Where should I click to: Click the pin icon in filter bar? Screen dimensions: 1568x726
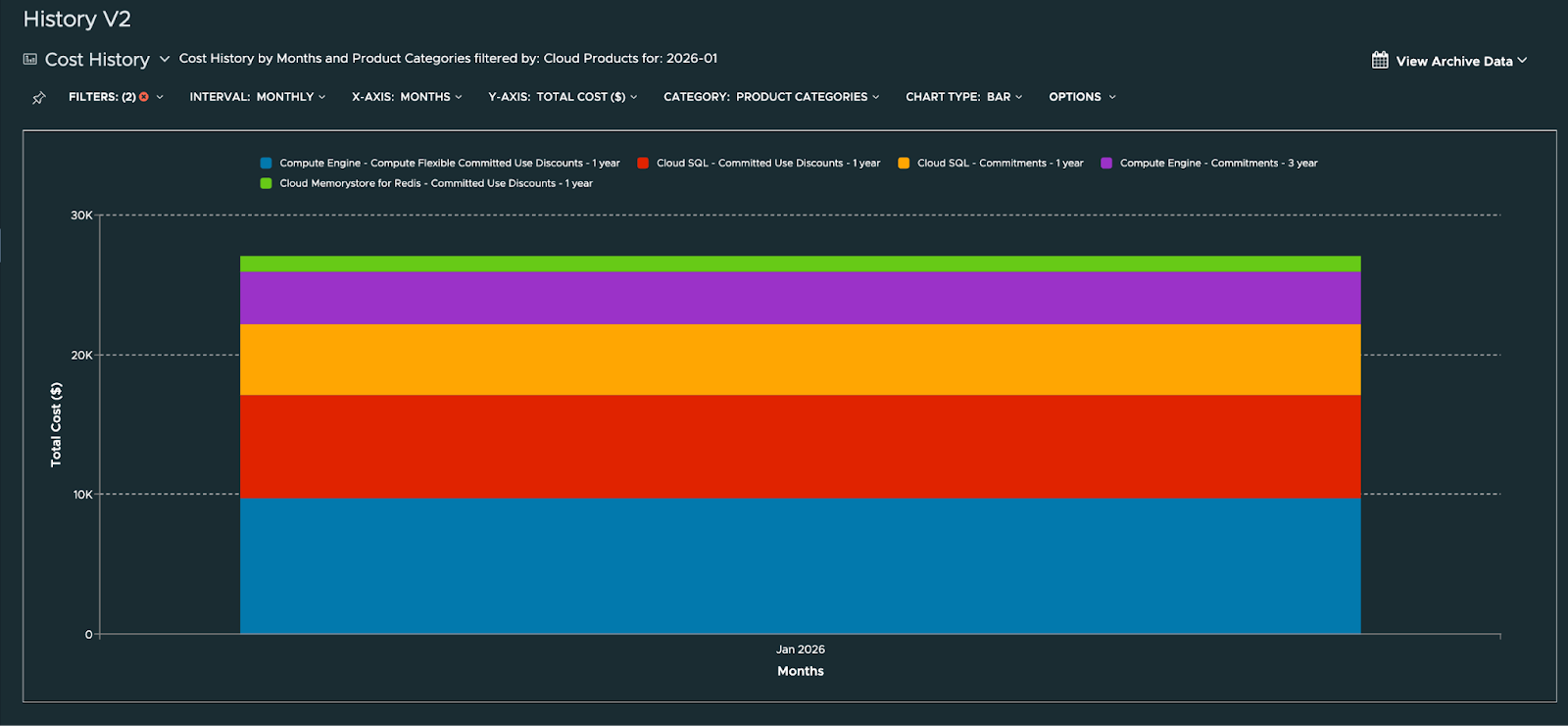coord(39,98)
